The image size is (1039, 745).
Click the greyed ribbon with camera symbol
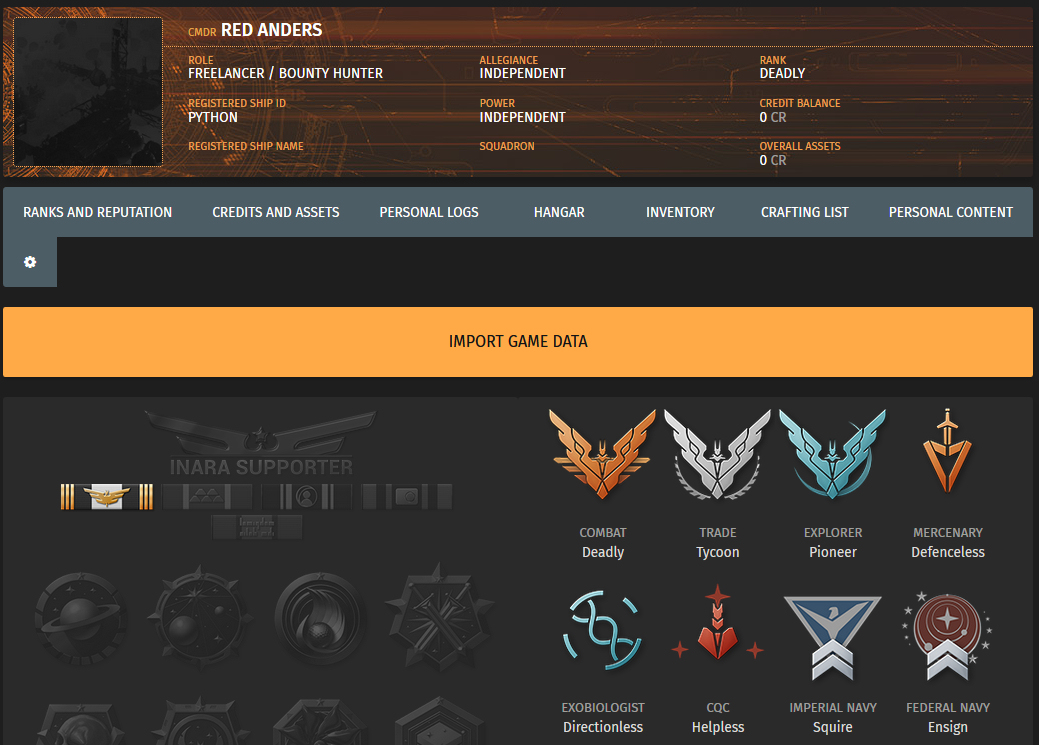click(x=406, y=496)
